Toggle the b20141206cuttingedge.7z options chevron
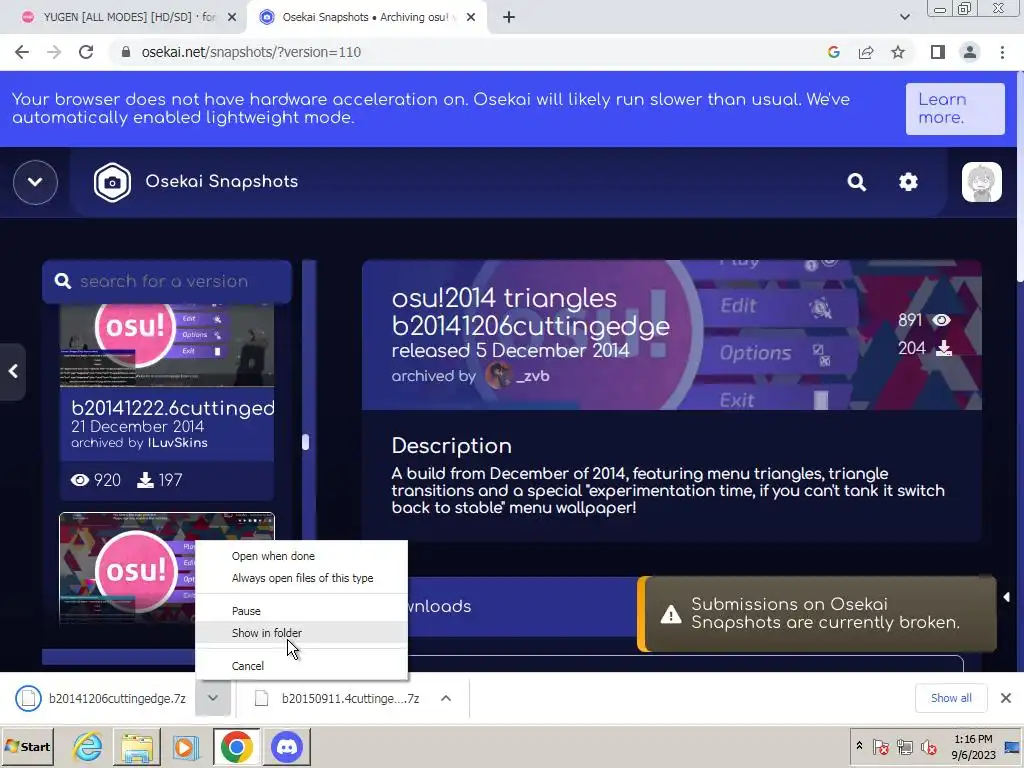The width and height of the screenshot is (1024, 768). point(213,699)
